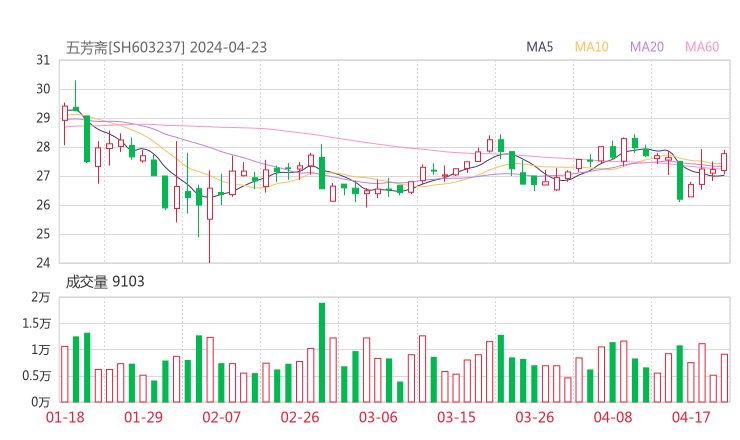Click the price axis label 28

(x=43, y=147)
